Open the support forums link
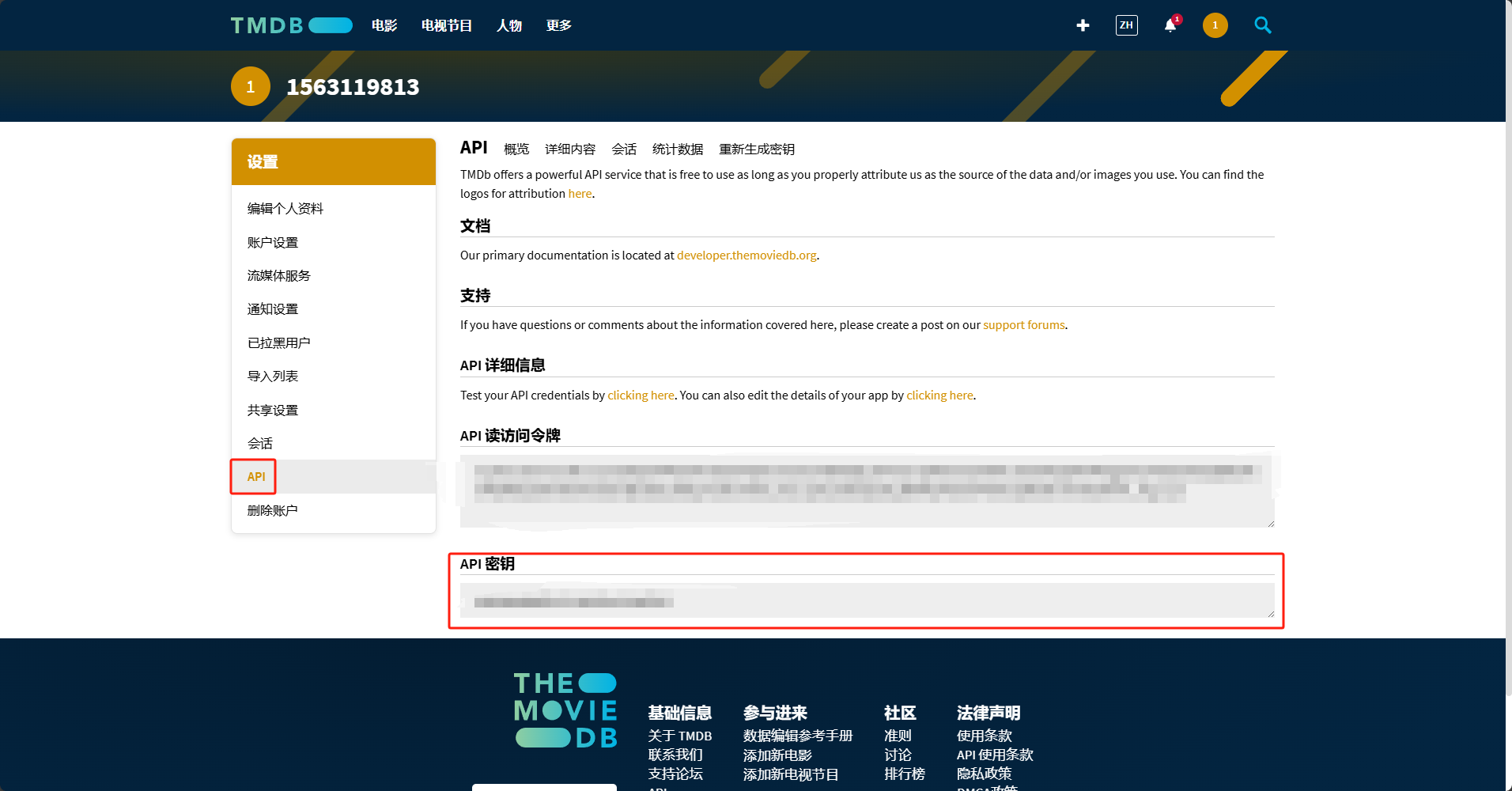1512x791 pixels. 1024,325
